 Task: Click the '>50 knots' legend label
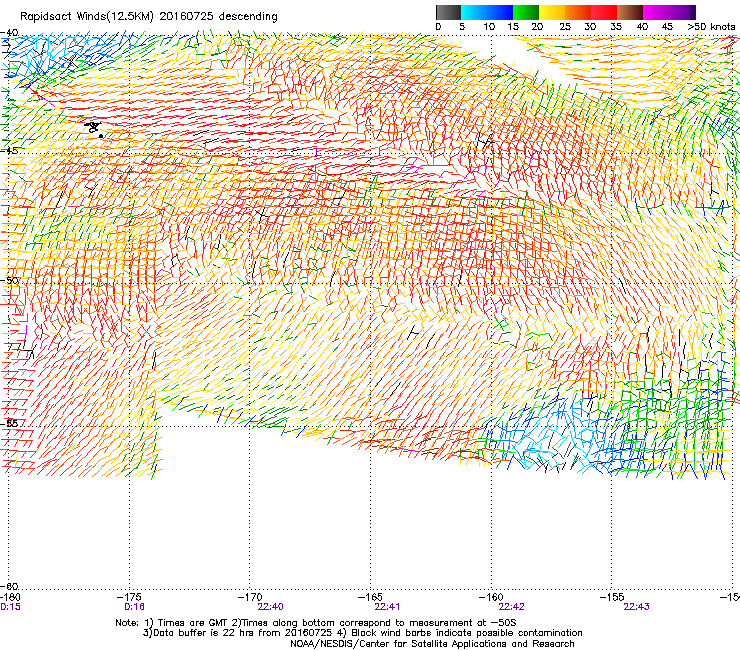(711, 27)
